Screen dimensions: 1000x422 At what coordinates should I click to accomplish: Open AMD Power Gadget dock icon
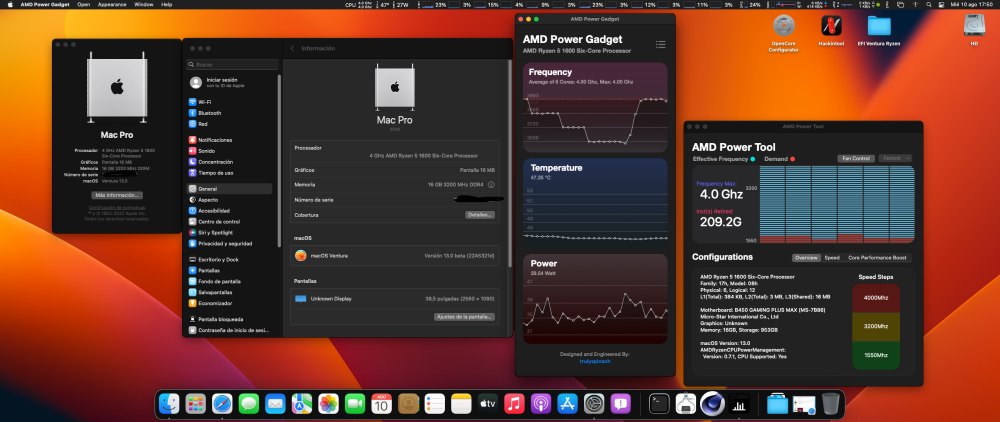(739, 404)
